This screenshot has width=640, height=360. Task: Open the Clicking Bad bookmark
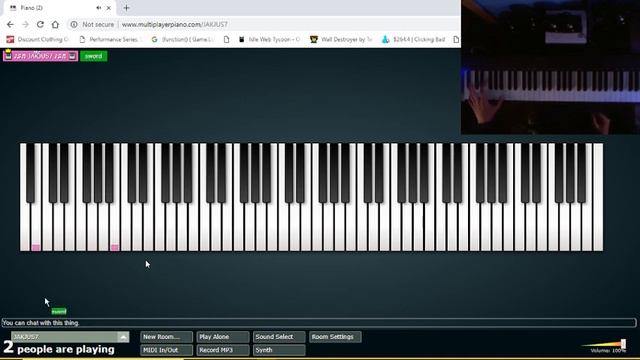pyautogui.click(x=413, y=39)
